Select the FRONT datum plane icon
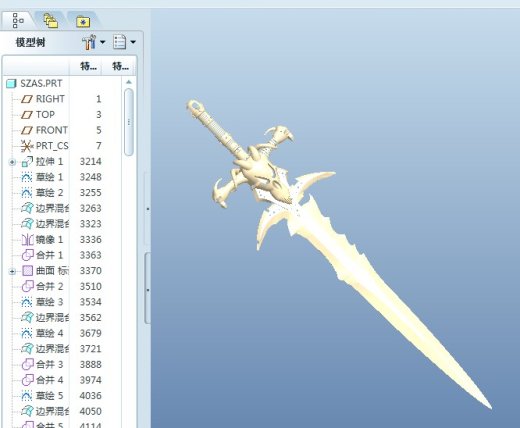Screen dimensions: 520x428 click(27, 130)
